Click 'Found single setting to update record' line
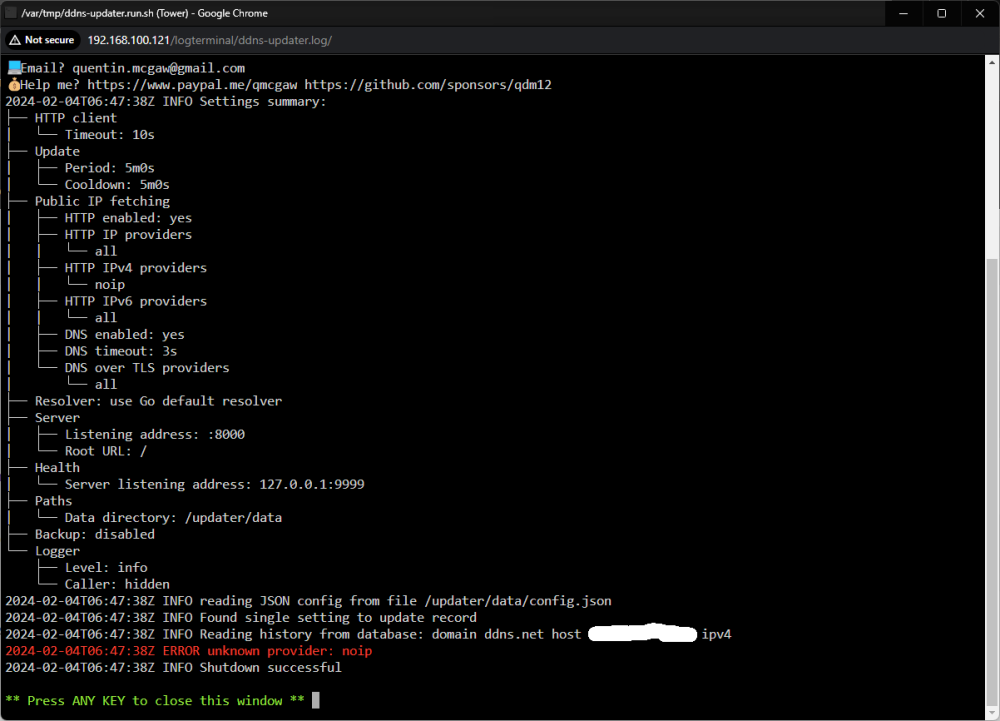 241,617
